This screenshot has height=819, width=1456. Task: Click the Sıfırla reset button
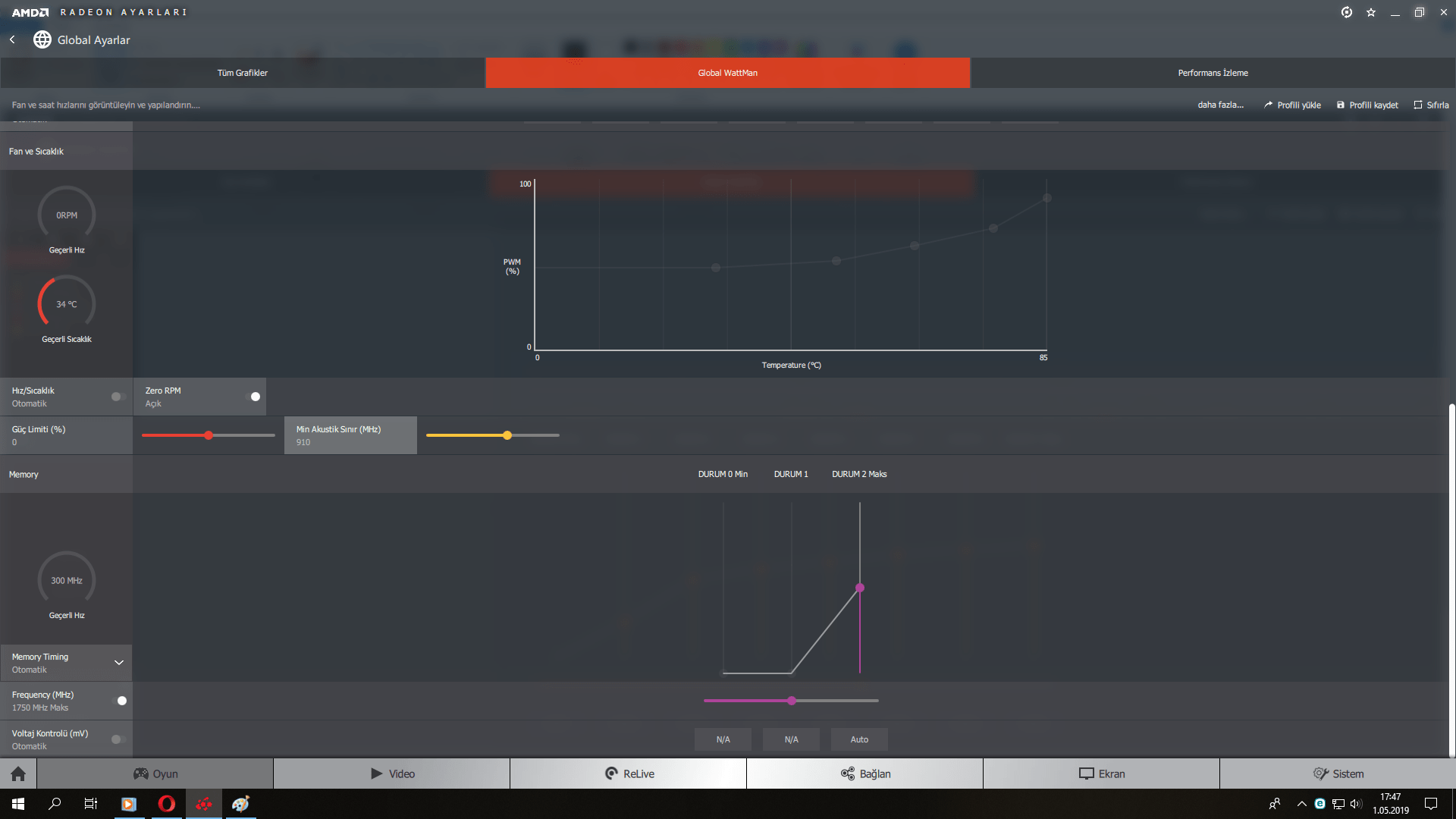pos(1431,105)
